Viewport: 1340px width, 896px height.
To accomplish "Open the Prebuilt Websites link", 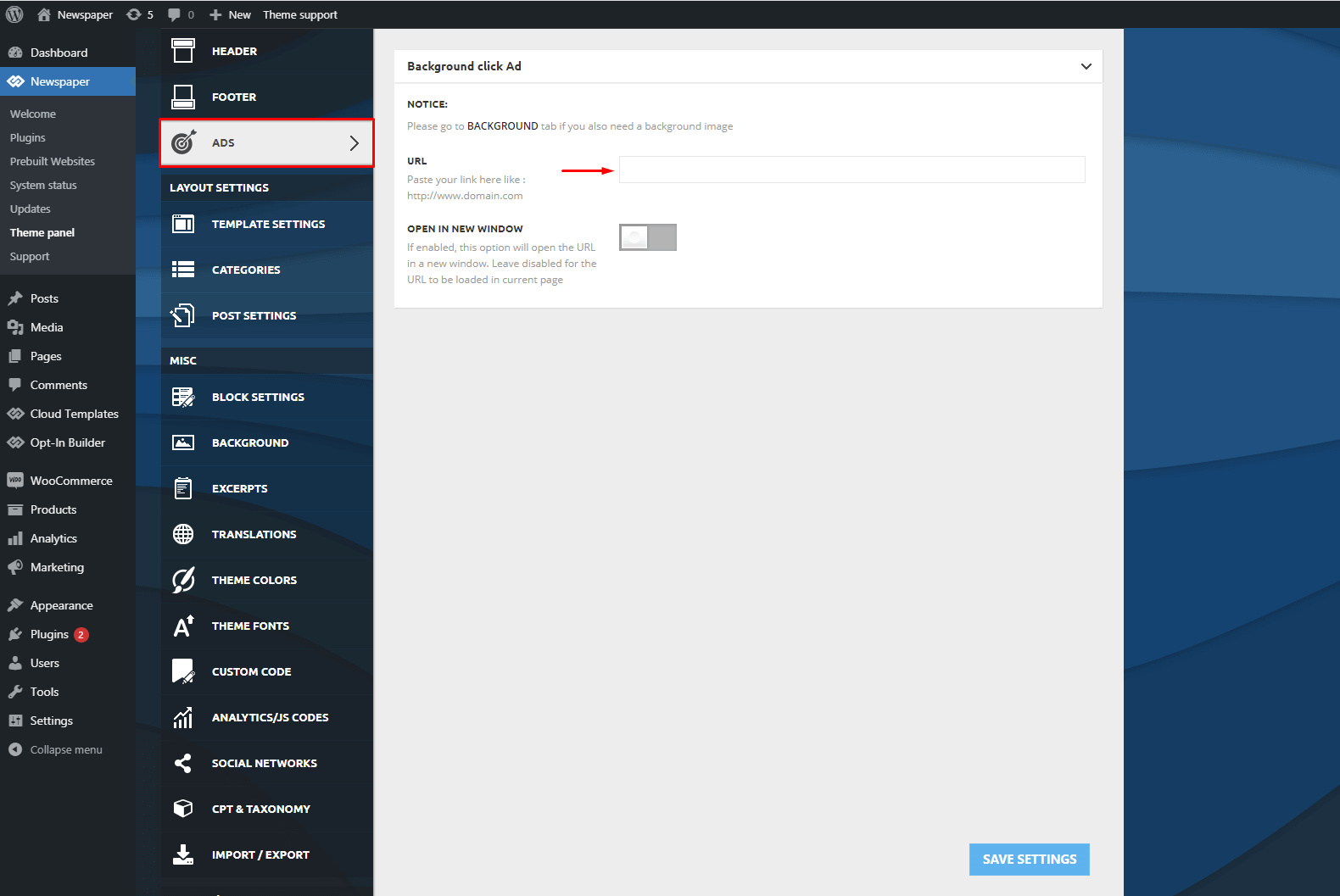I will pos(53,161).
